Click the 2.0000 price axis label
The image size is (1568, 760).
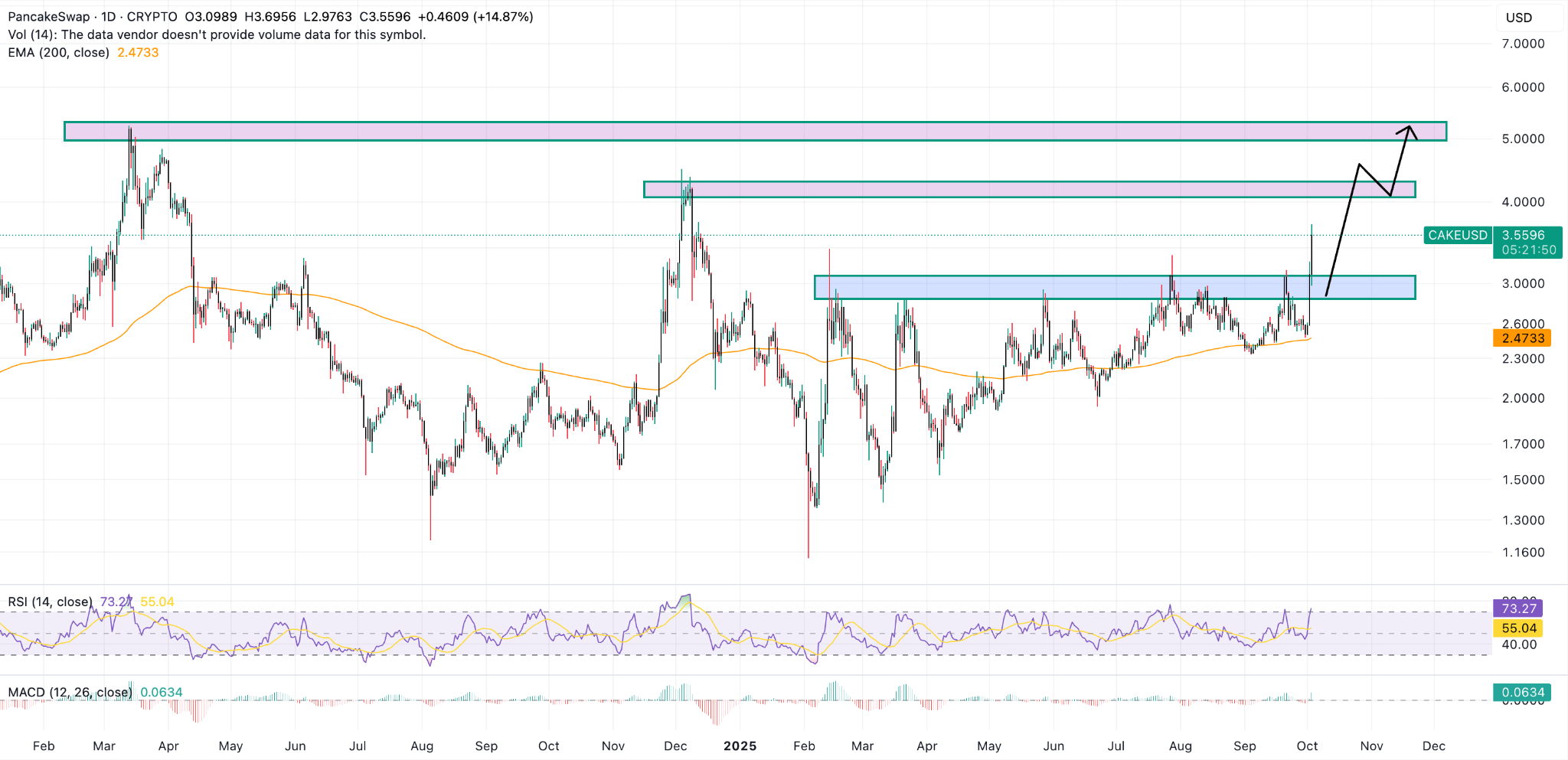pos(1523,399)
